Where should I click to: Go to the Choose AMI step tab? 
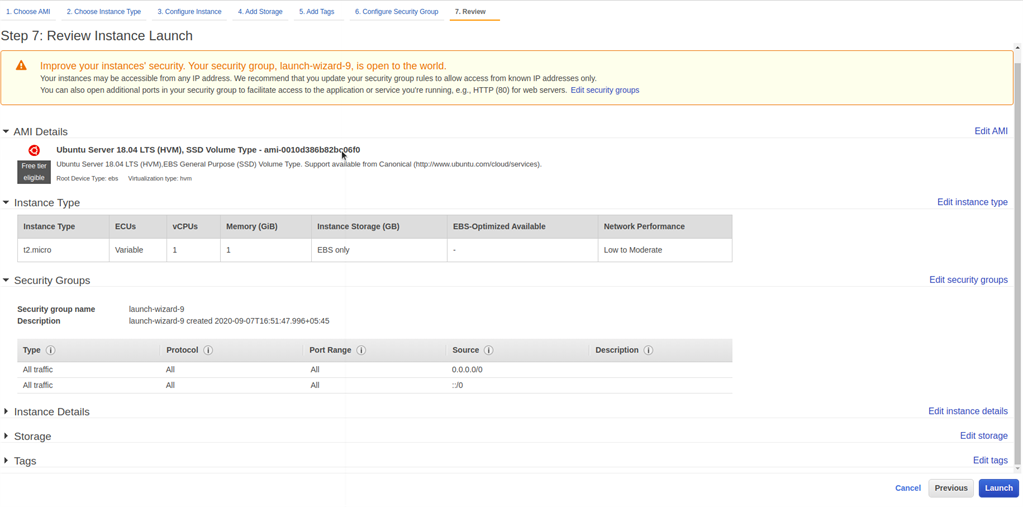[28, 12]
